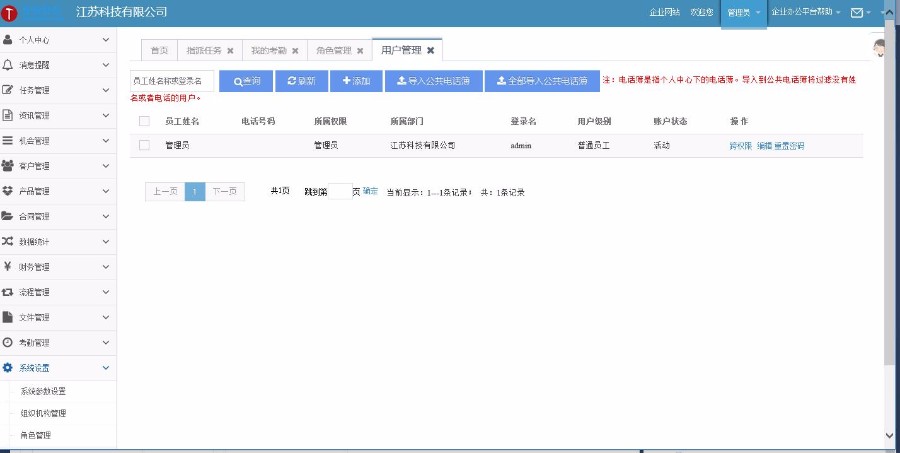Click the 江苏科技有限公司 department cell
This screenshot has height=453, width=900.
pos(423,146)
